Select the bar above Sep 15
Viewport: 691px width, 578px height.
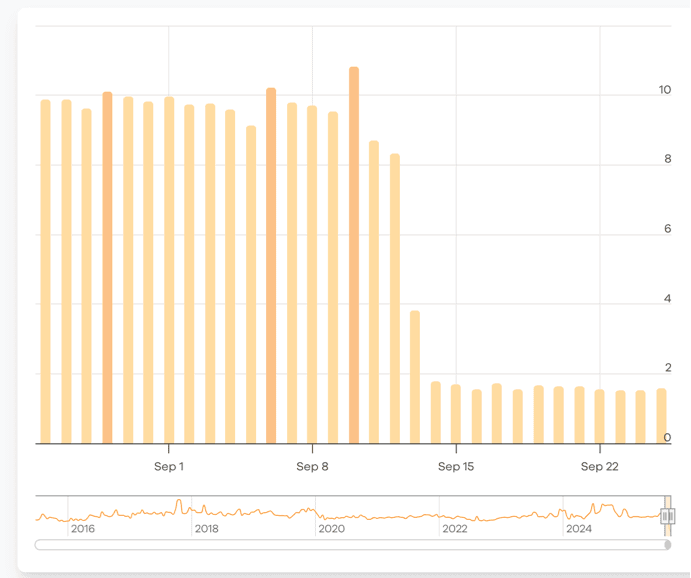coord(456,414)
